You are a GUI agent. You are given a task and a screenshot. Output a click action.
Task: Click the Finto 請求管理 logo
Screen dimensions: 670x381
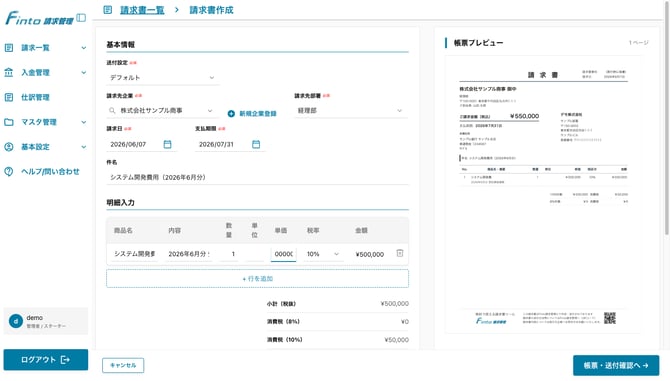point(39,18)
